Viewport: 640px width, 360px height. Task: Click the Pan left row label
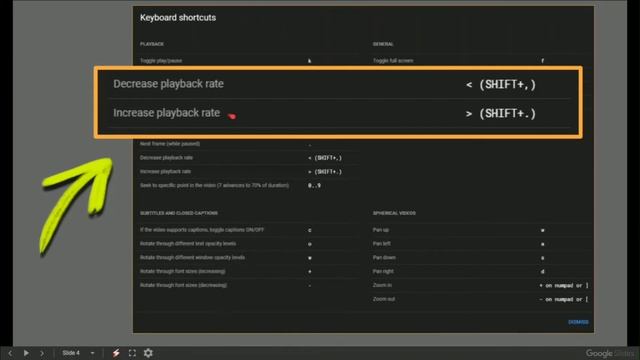381,244
